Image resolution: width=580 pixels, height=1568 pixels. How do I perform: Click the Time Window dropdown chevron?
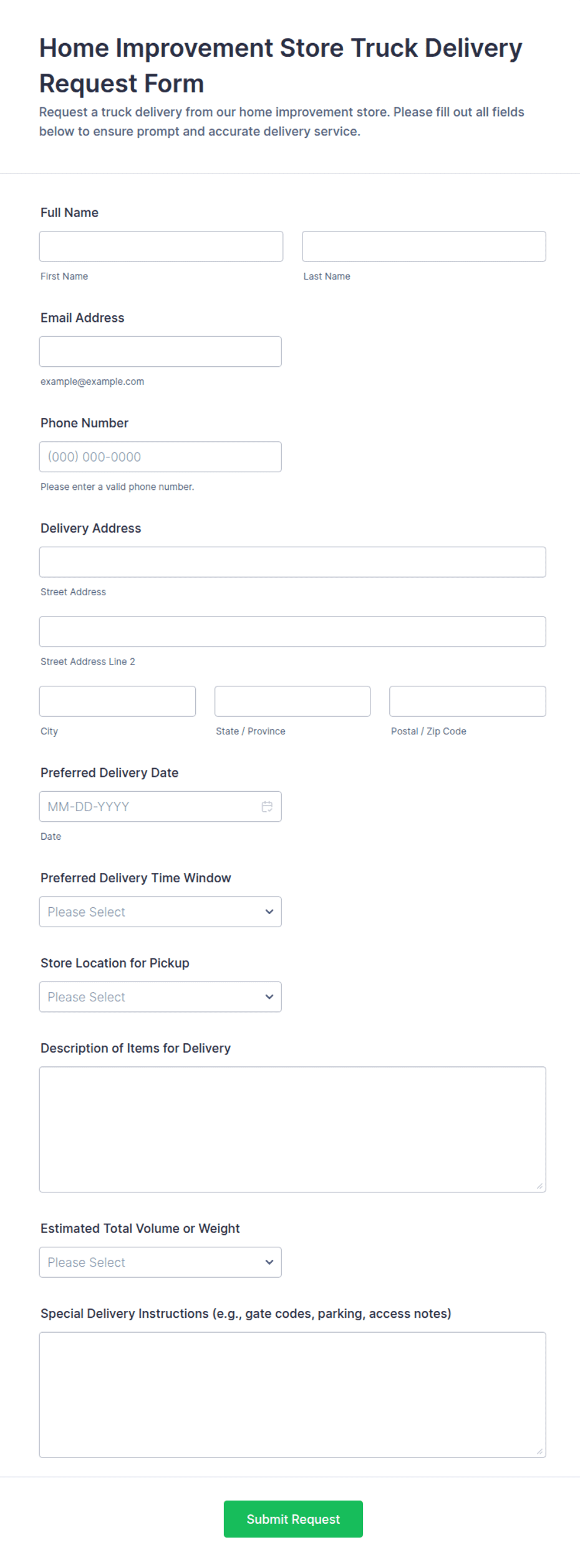[x=269, y=911]
